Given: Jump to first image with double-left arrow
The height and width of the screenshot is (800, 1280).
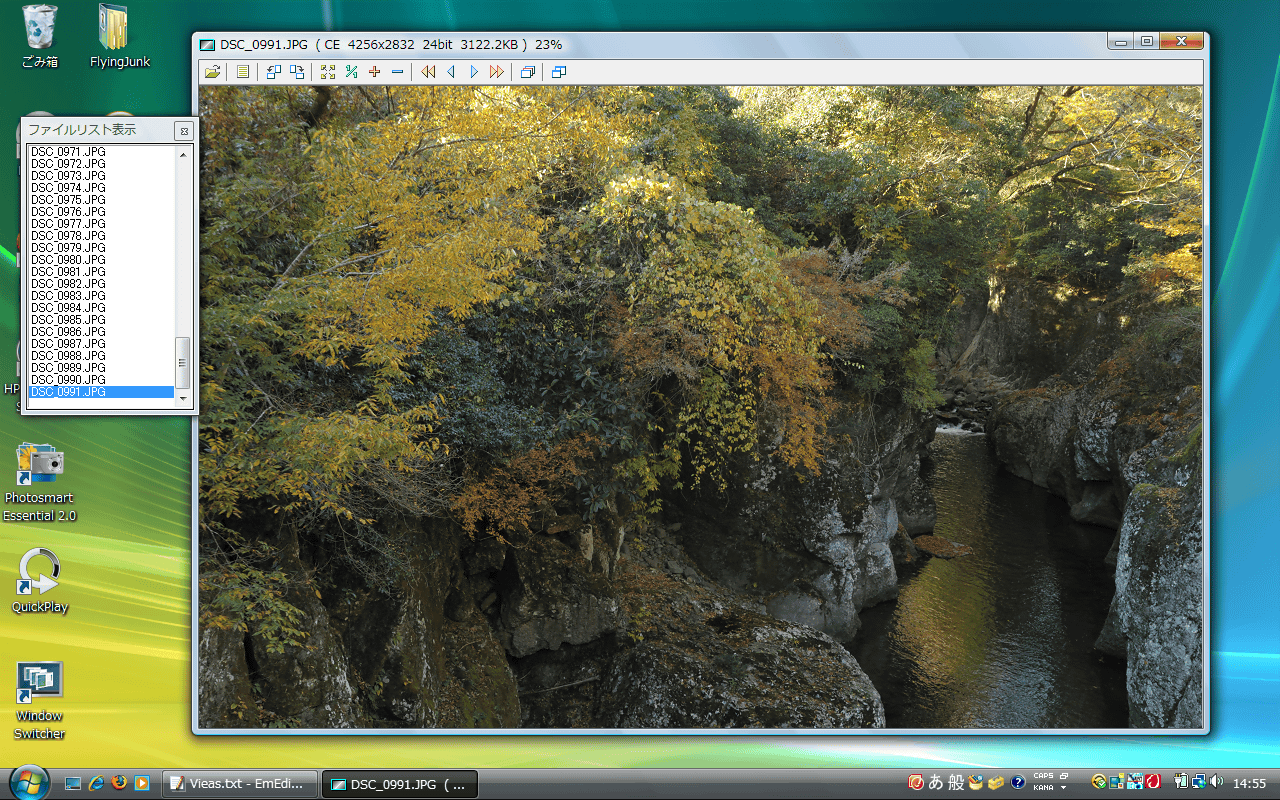Looking at the screenshot, I should [x=428, y=72].
